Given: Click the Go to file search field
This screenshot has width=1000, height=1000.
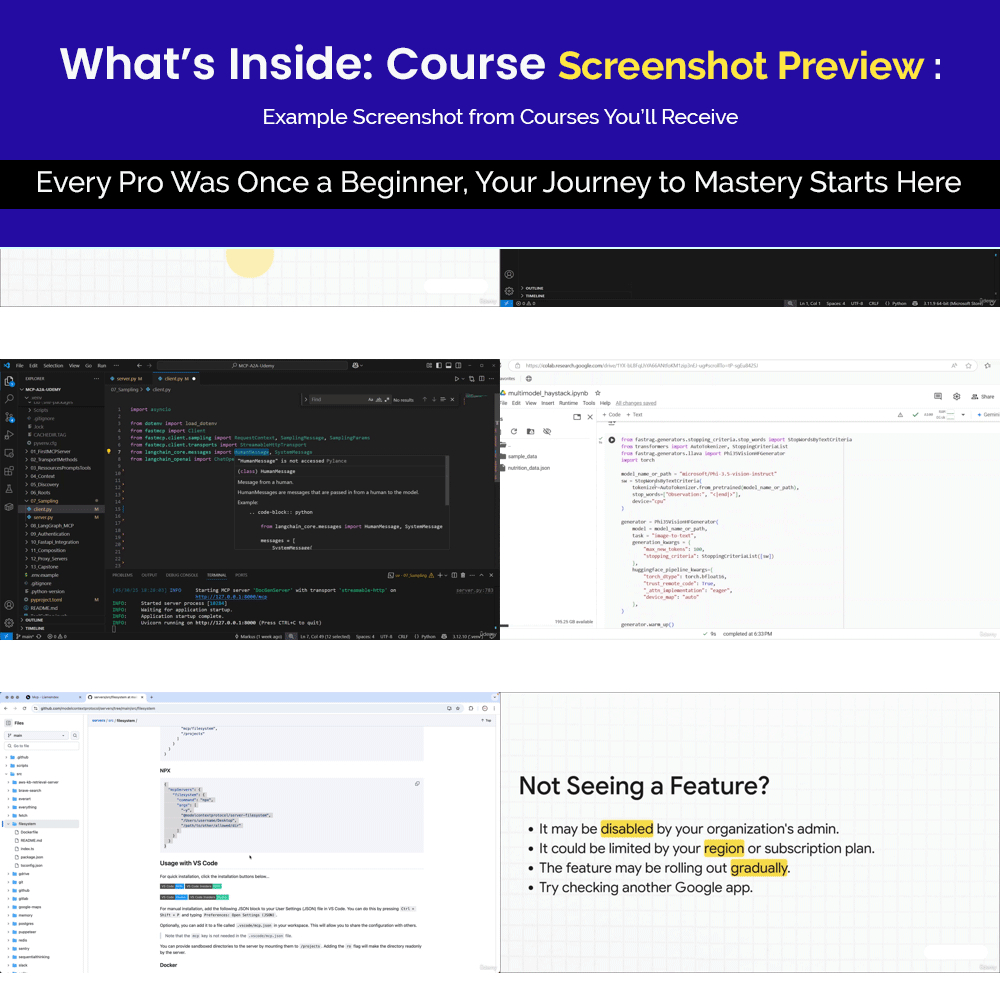Looking at the screenshot, I should click(40, 746).
